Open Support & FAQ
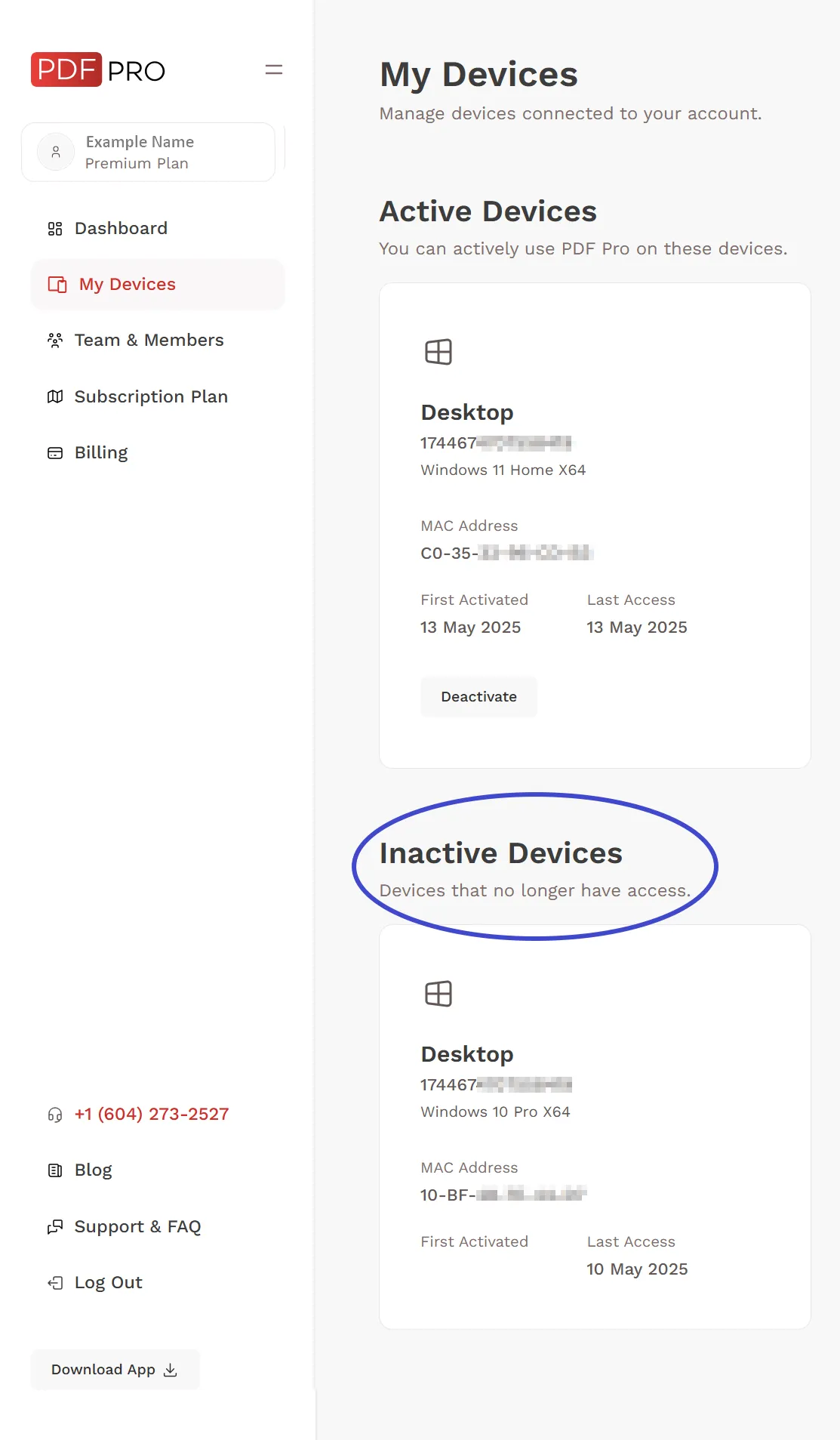This screenshot has height=1440, width=840. point(158,1227)
